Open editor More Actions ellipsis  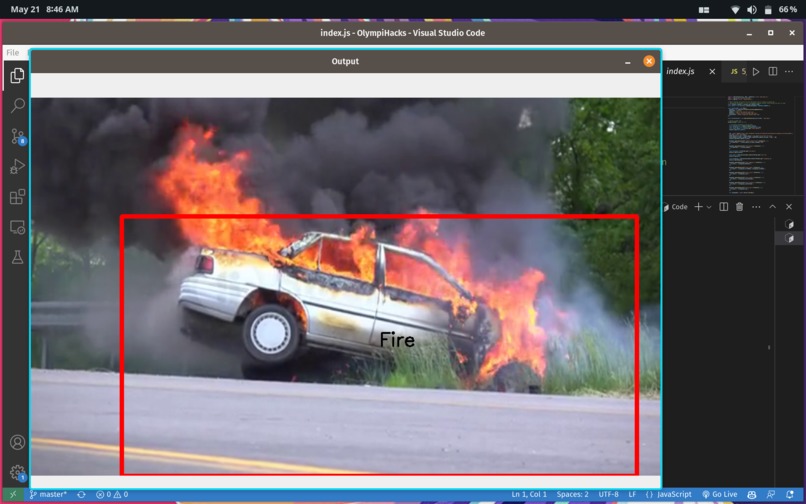(789, 71)
